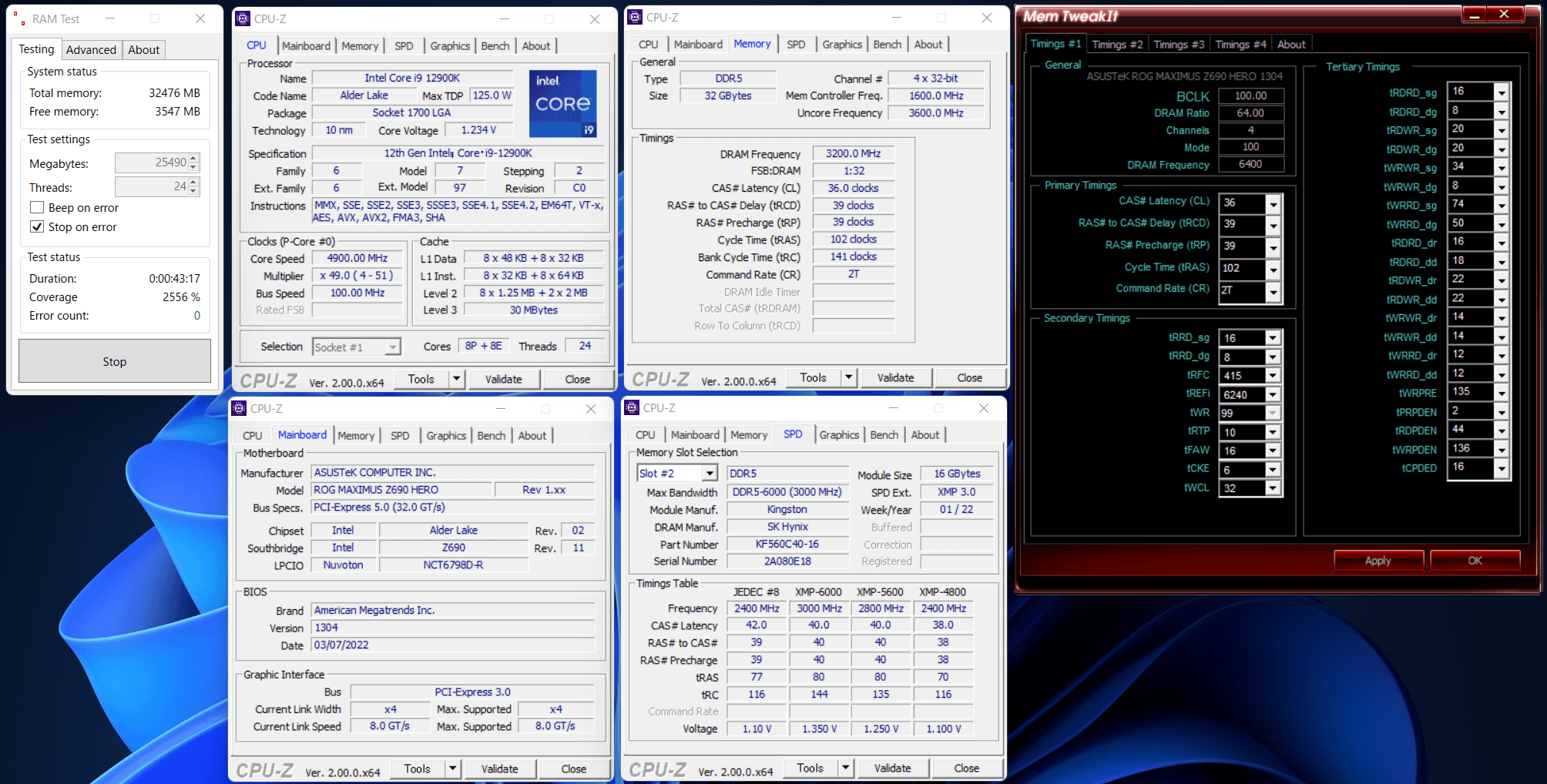The image size is (1547, 784).
Task: Click the Close button in Mainboard tab window
Action: coord(574,769)
